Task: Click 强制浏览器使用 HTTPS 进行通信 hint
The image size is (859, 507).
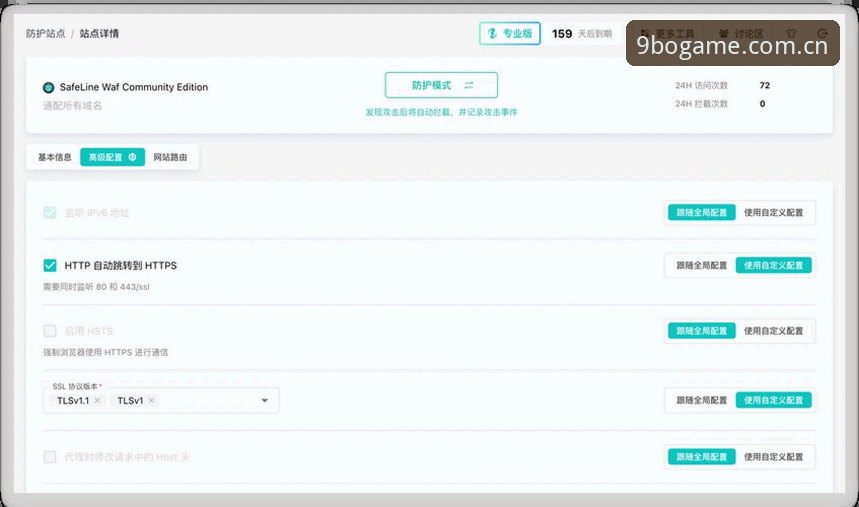Action: [x=106, y=352]
